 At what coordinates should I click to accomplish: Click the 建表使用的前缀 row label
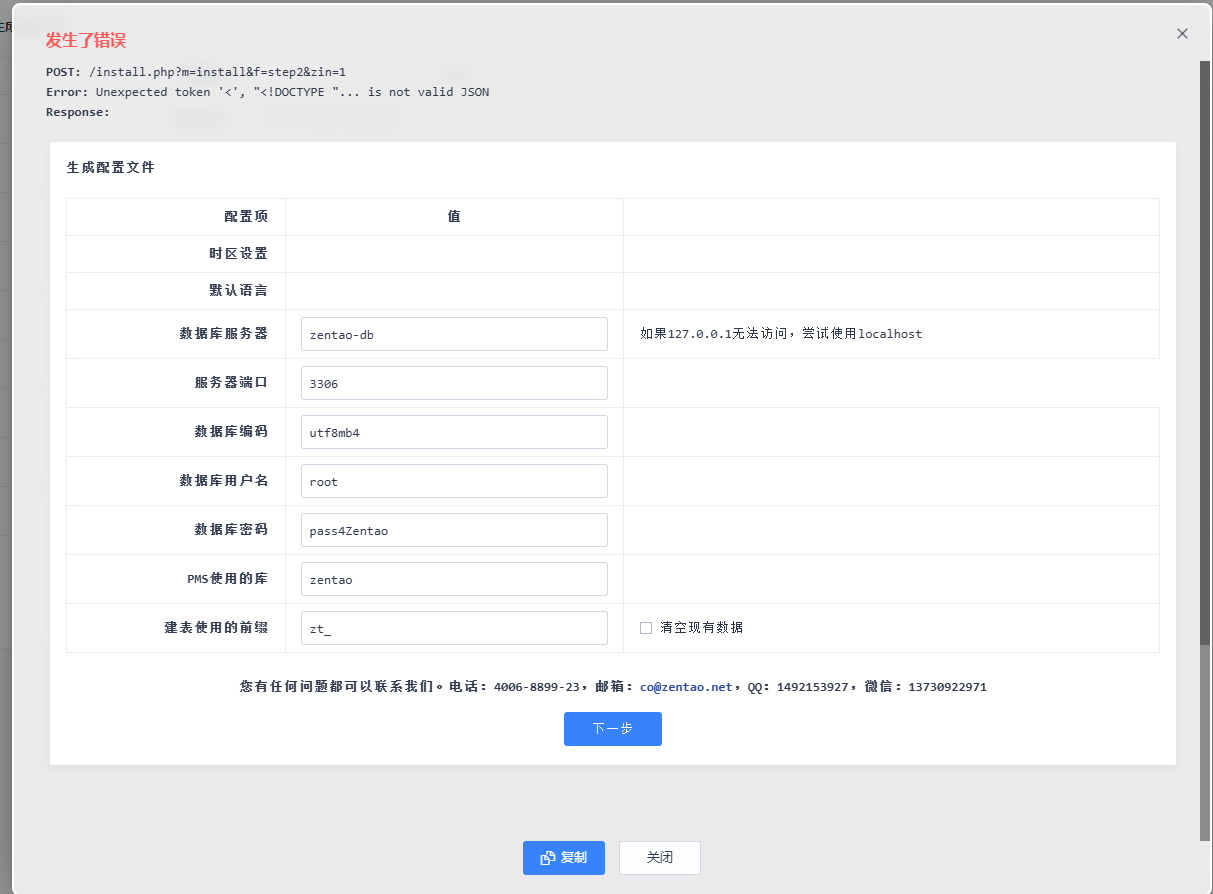coord(217,628)
